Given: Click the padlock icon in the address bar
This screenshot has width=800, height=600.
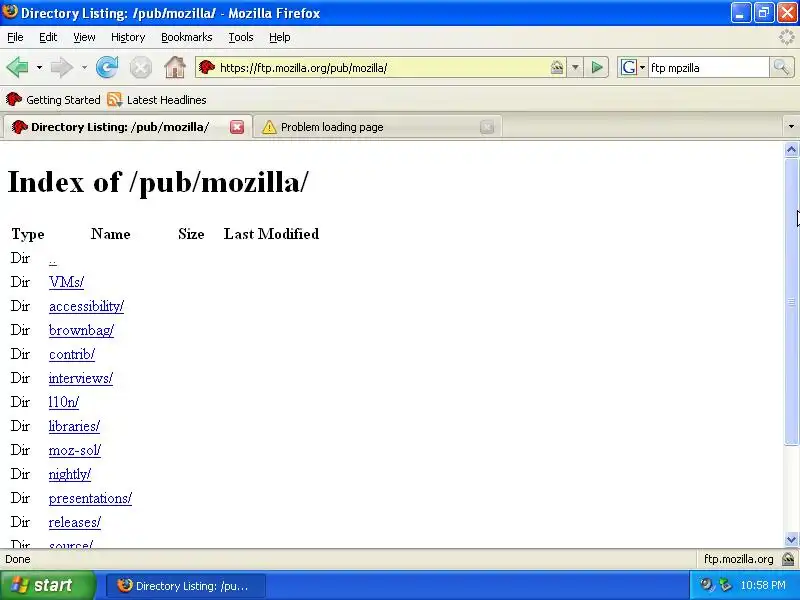Looking at the screenshot, I should [557, 67].
